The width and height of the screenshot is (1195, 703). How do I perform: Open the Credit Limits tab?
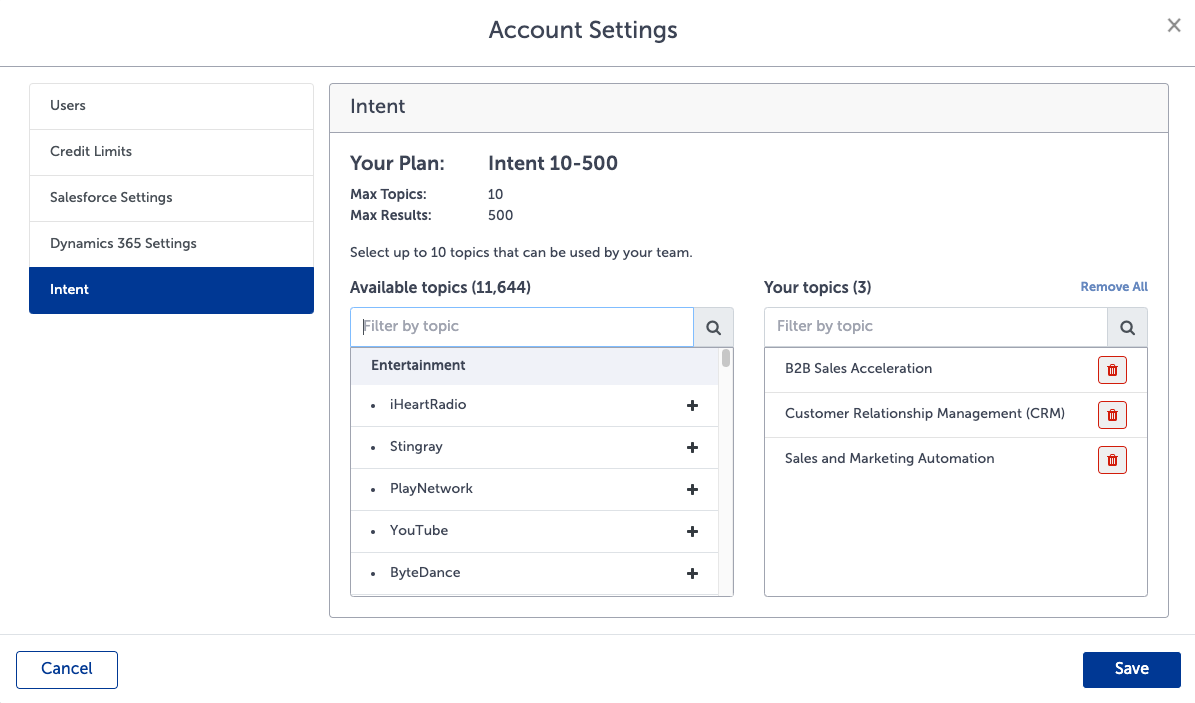coord(171,152)
